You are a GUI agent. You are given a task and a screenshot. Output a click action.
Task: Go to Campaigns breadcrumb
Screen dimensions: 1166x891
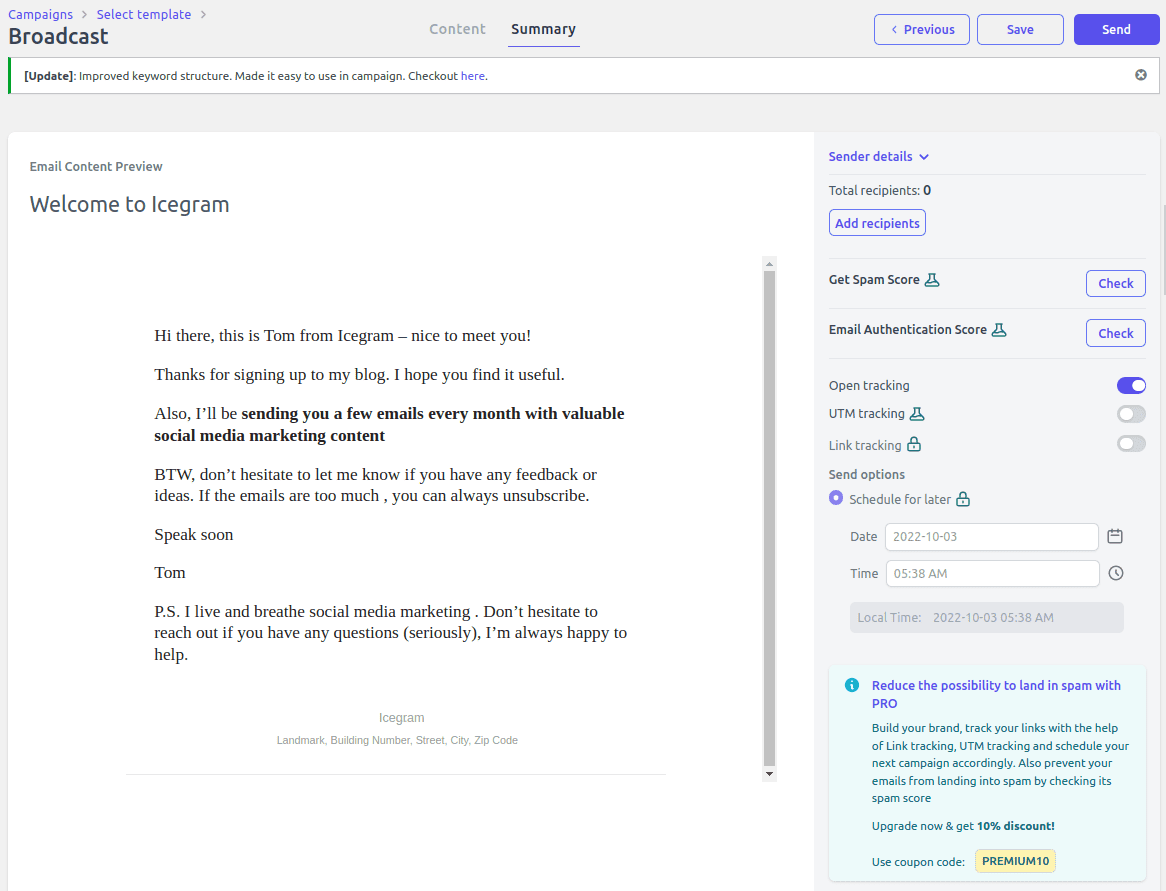point(40,15)
